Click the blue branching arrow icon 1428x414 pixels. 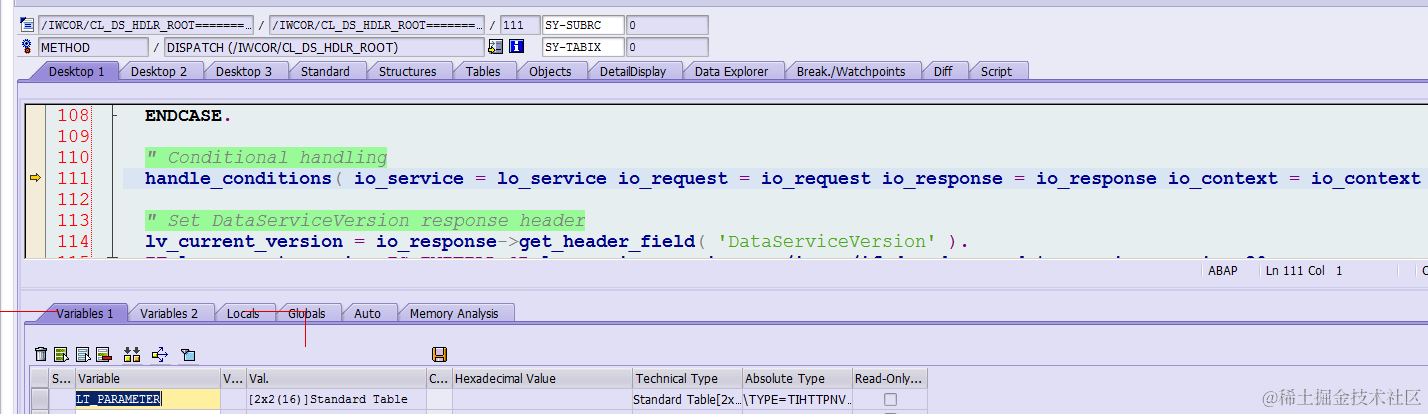pyautogui.click(x=159, y=354)
